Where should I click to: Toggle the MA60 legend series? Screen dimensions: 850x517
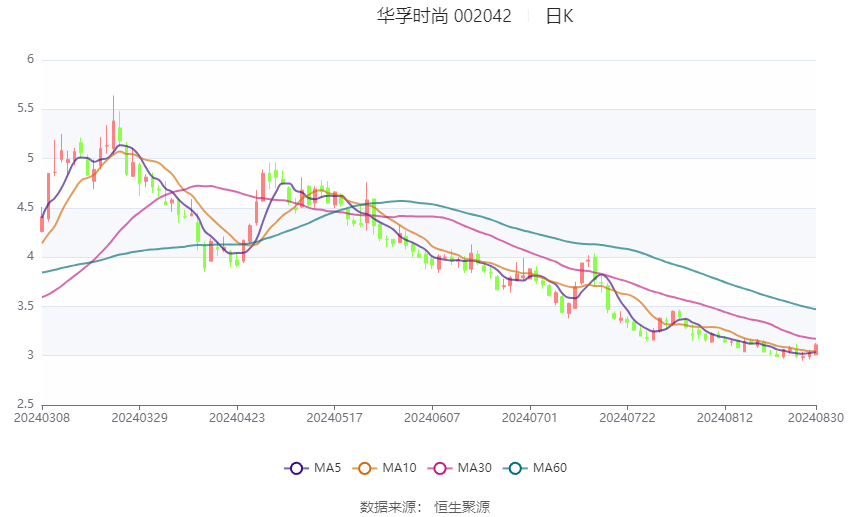click(535, 468)
